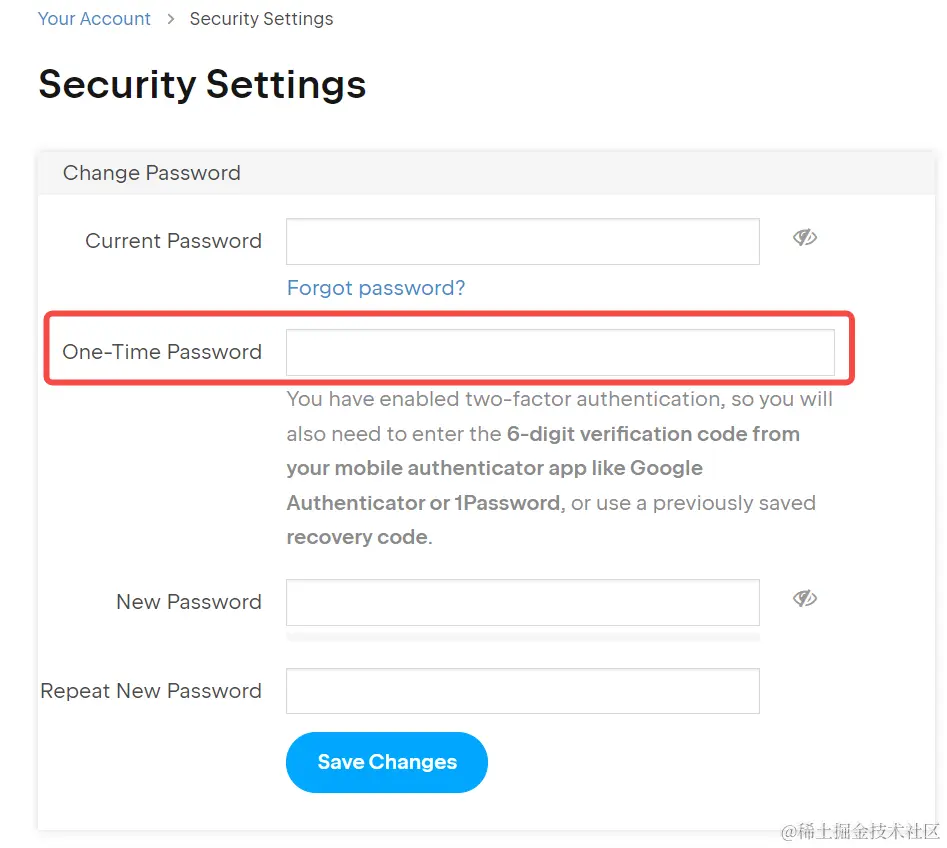The width and height of the screenshot is (947, 848).
Task: Click the Current Password label
Action: (x=173, y=241)
